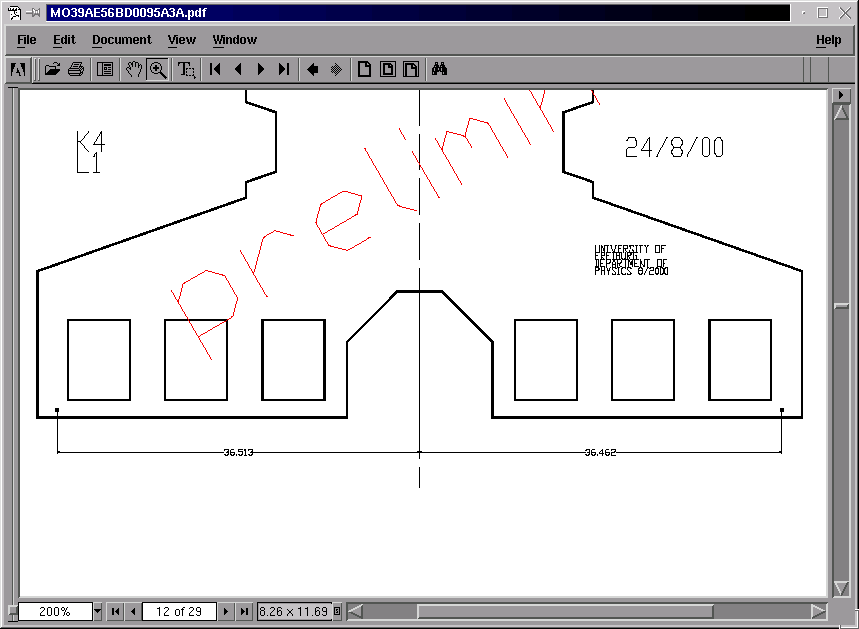The image size is (859, 629).
Task: Status bar next page button
Action: click(x=226, y=611)
